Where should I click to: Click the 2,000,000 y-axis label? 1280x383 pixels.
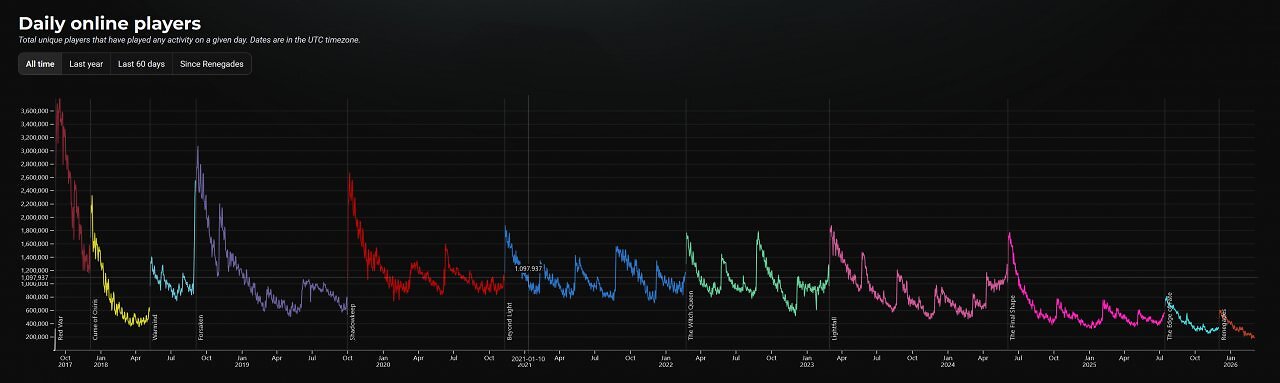coord(34,217)
